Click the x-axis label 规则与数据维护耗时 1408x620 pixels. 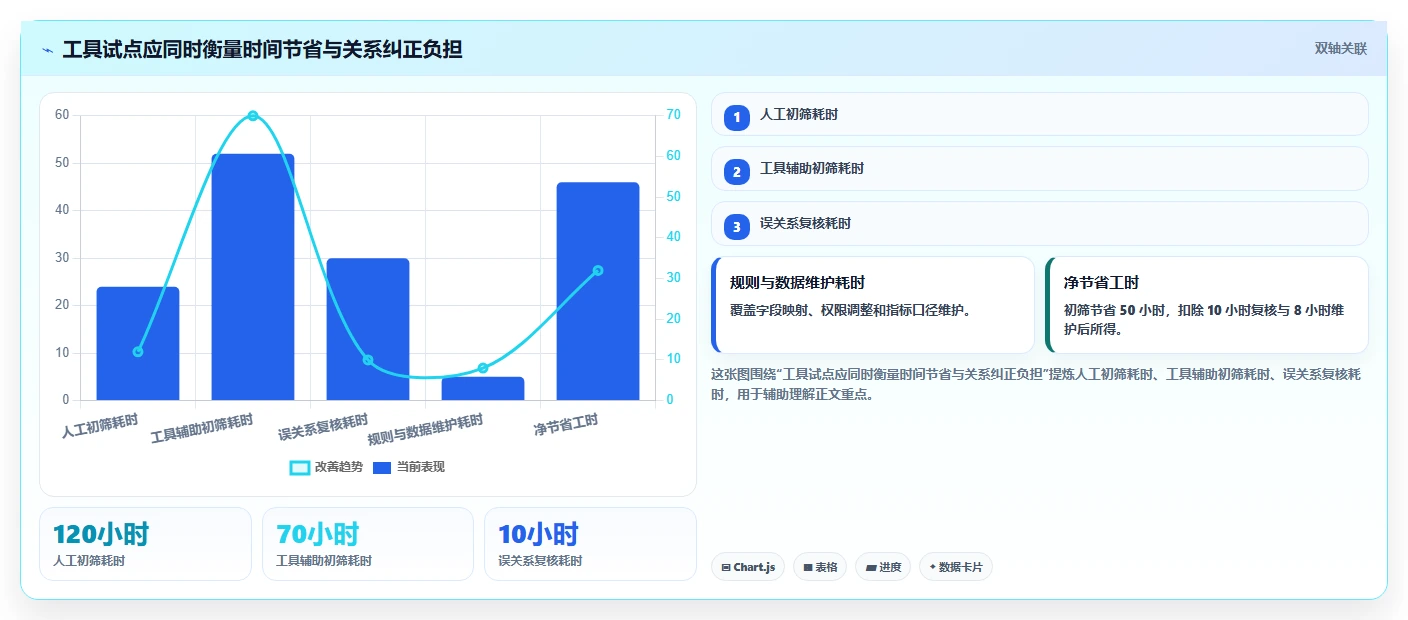426,431
